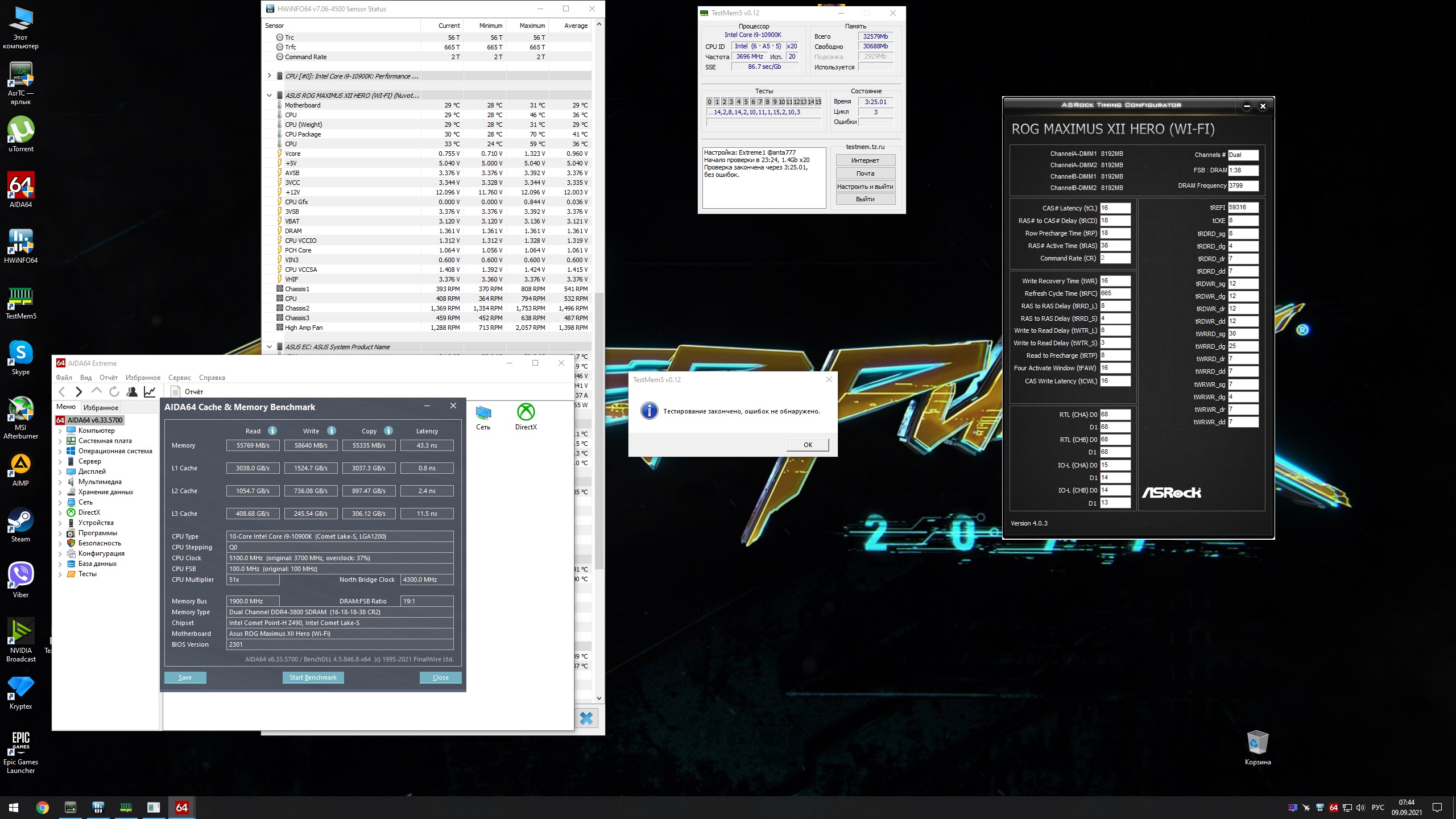The image size is (1456, 819).
Task: Switch to the Избранное tab in AIDA64
Action: pyautogui.click(x=101, y=407)
